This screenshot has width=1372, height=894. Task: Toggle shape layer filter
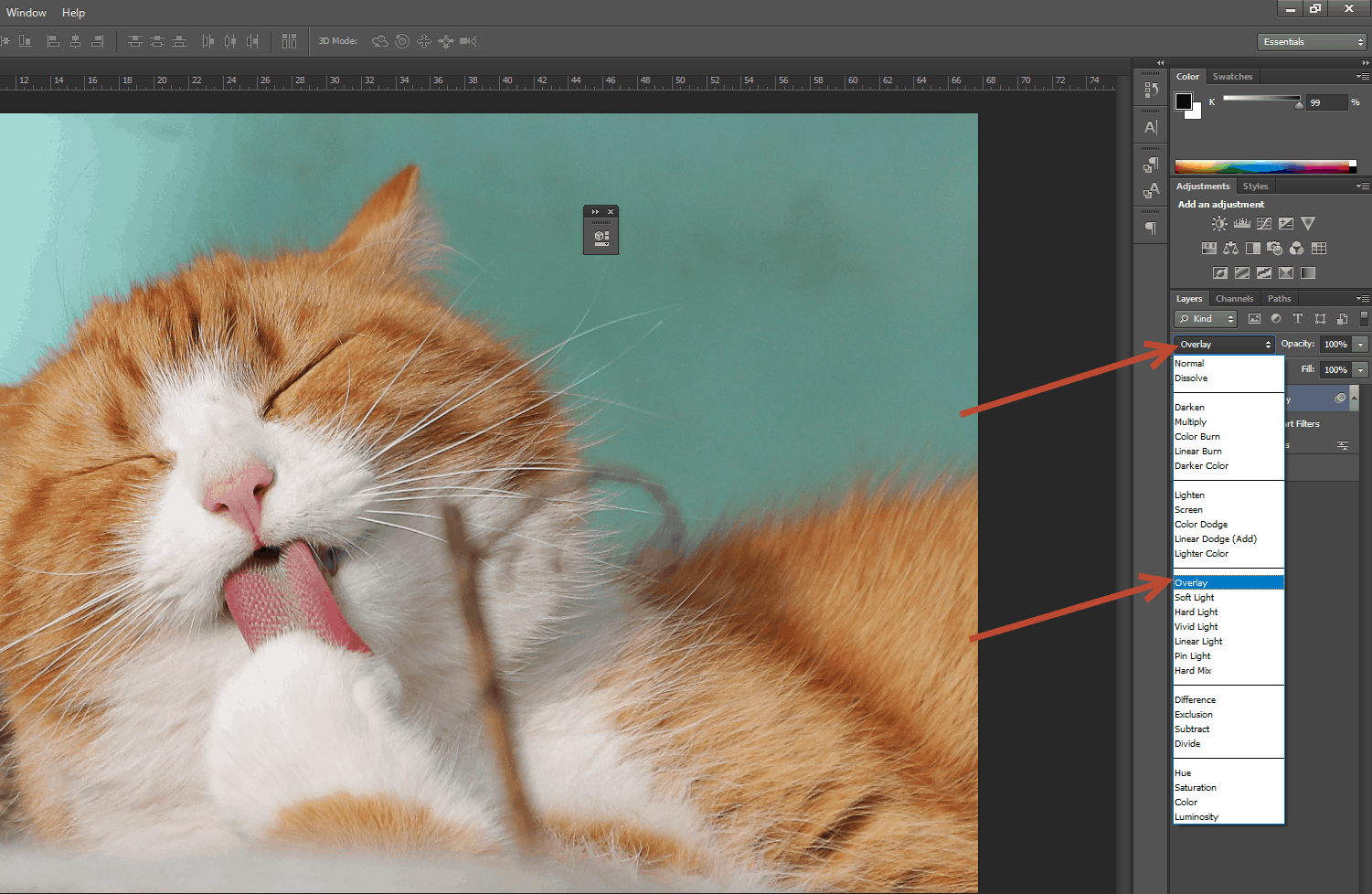pos(1320,319)
